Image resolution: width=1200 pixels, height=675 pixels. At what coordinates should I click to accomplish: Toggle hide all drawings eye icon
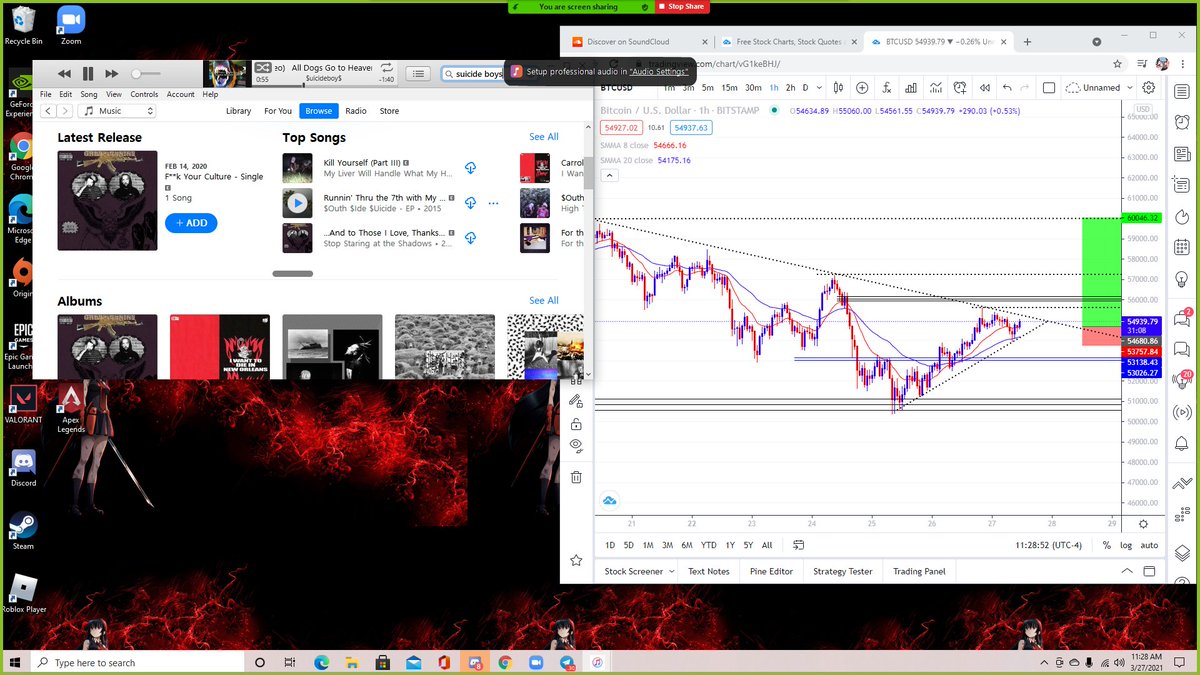576,445
